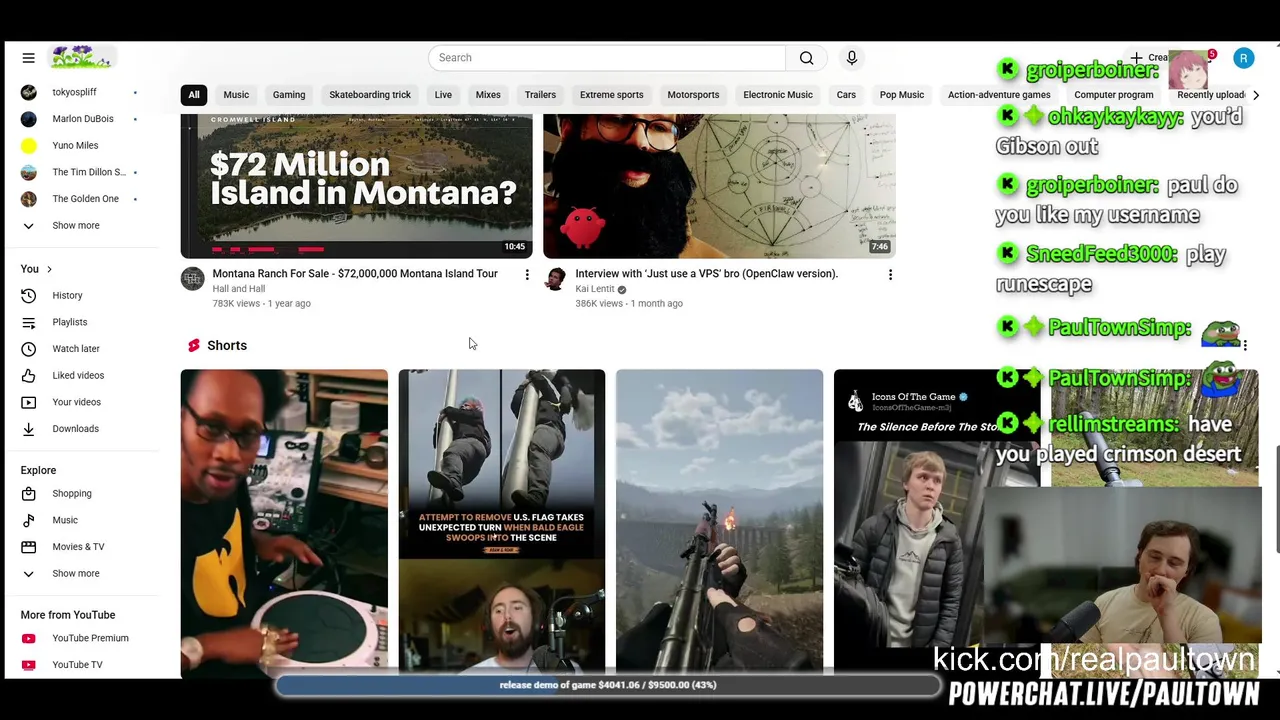Open the notifications bell
This screenshot has height=720, width=1280.
tap(1204, 58)
